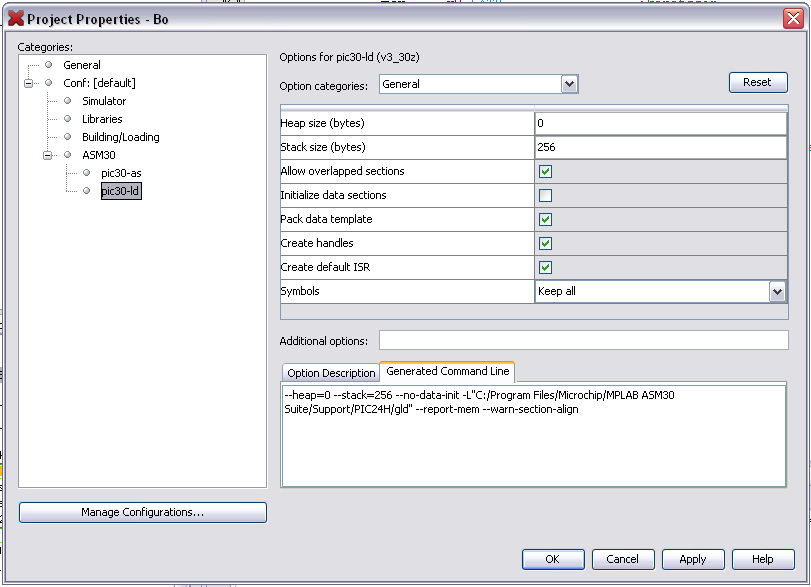The image size is (811, 587).
Task: Open Help for project properties
Action: point(763,559)
